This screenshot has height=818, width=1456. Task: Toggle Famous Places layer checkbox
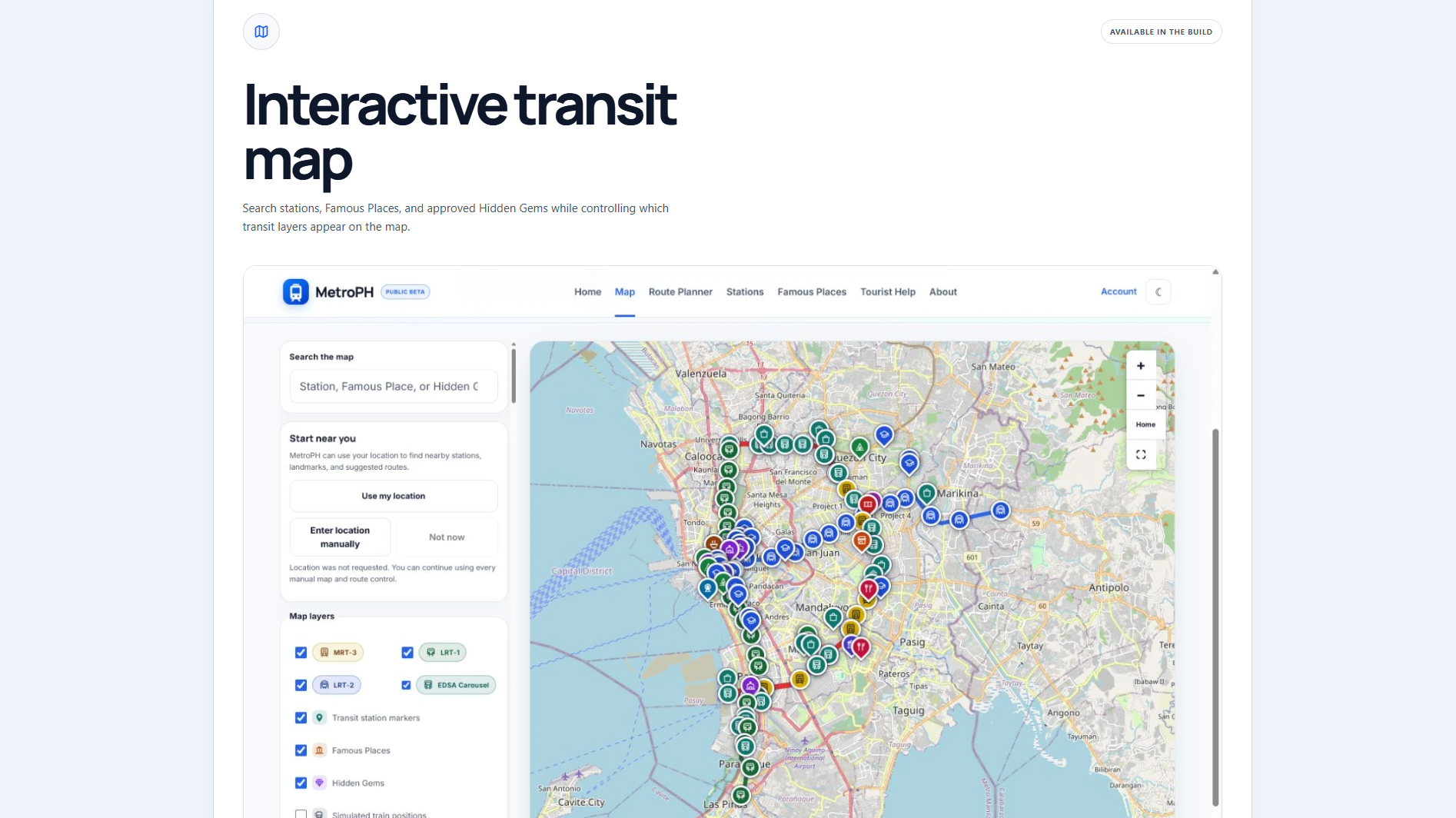point(301,750)
